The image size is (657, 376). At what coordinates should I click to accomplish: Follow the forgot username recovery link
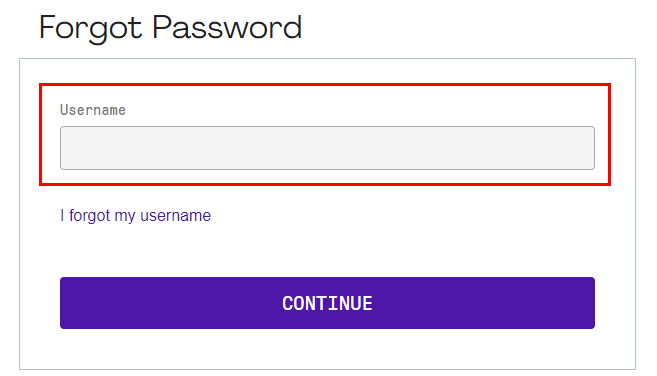[x=135, y=216]
